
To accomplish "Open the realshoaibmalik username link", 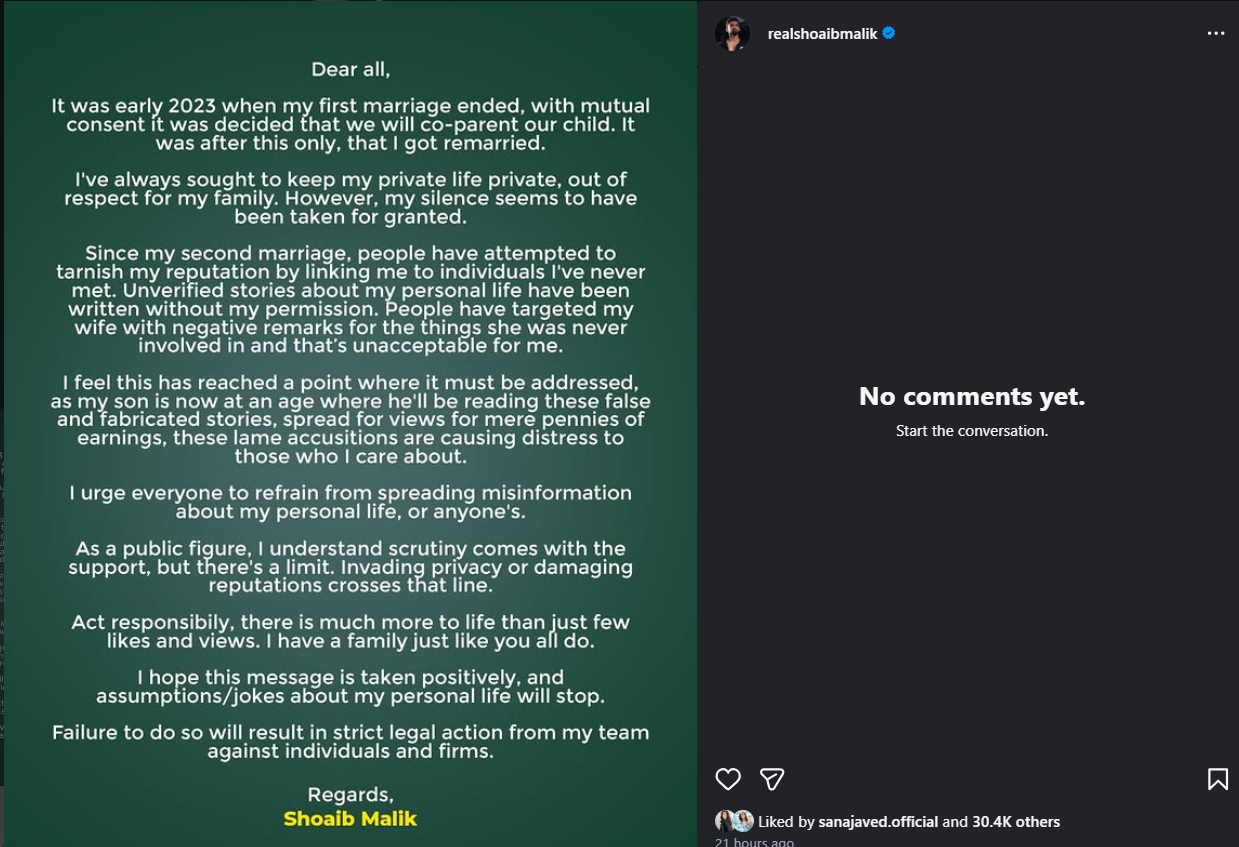I will click(x=822, y=34).
